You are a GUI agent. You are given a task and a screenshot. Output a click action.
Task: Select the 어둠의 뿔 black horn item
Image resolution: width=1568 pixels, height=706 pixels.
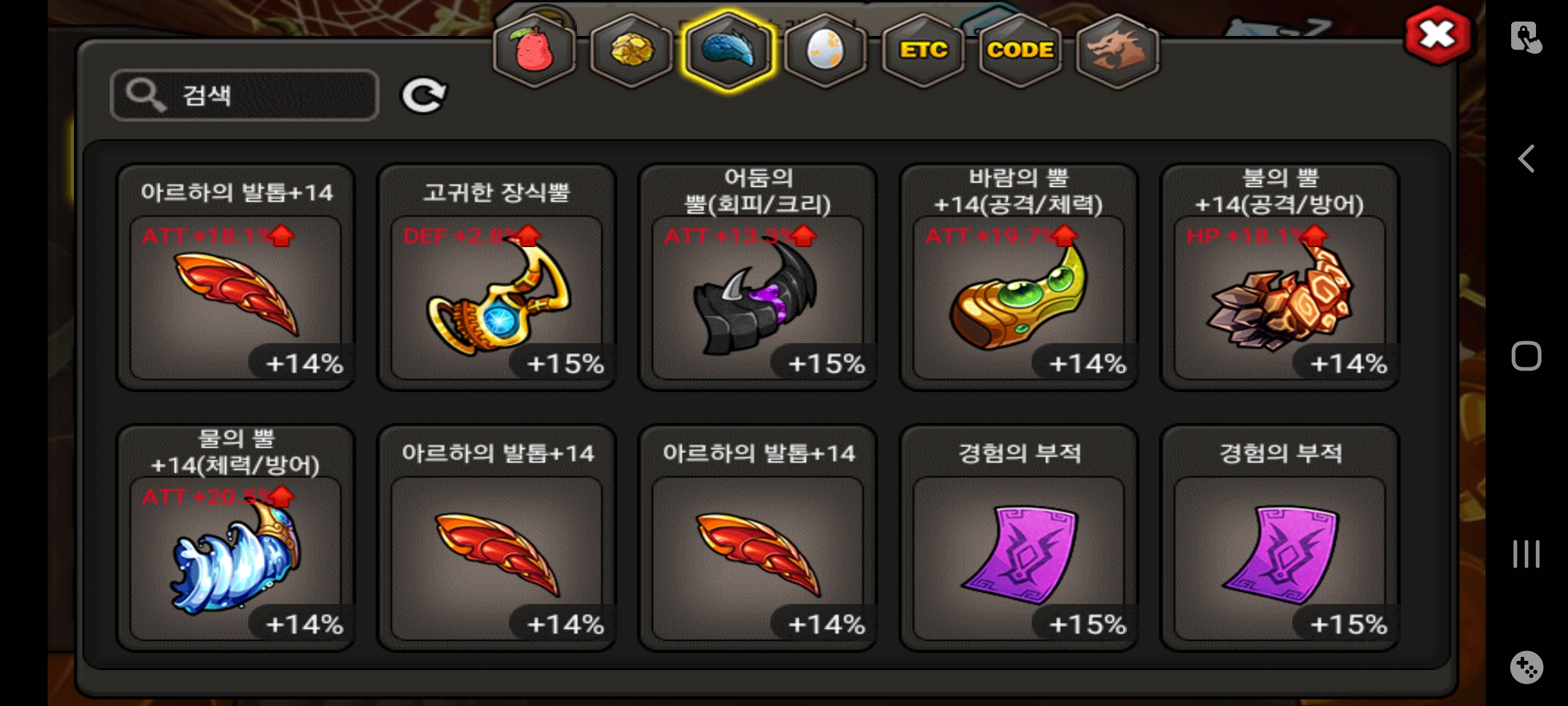click(758, 277)
